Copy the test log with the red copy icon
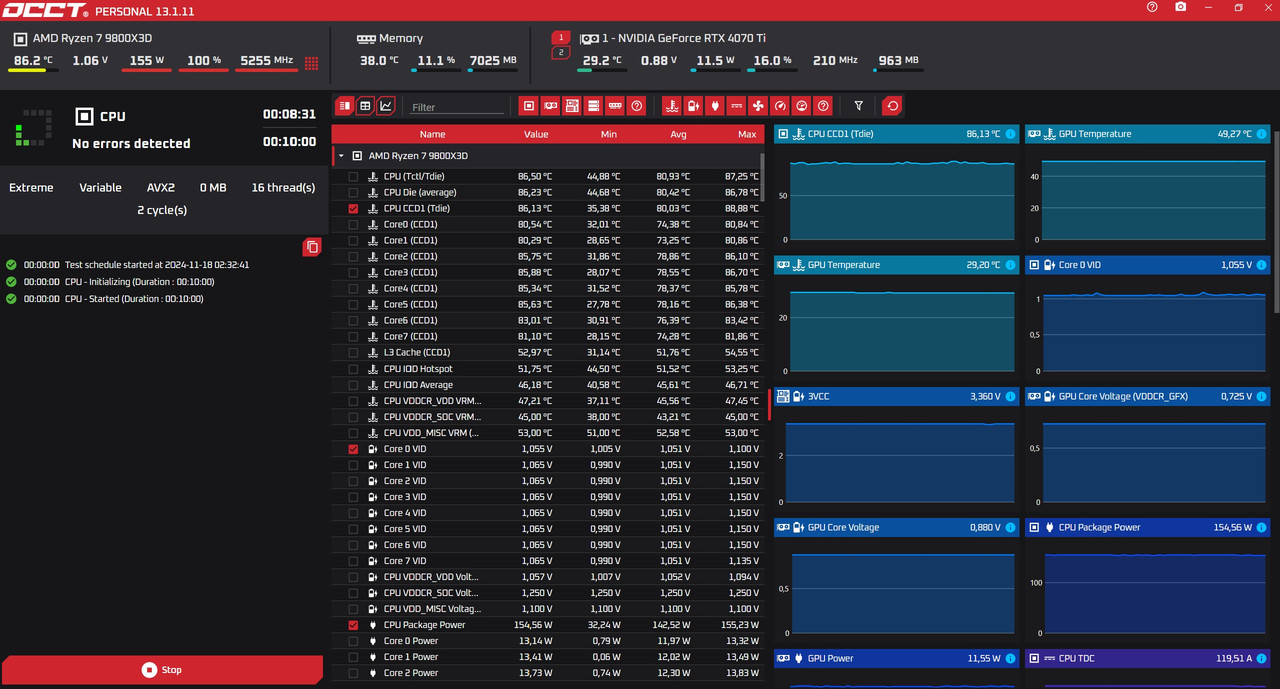The width and height of the screenshot is (1280, 689). (x=312, y=246)
